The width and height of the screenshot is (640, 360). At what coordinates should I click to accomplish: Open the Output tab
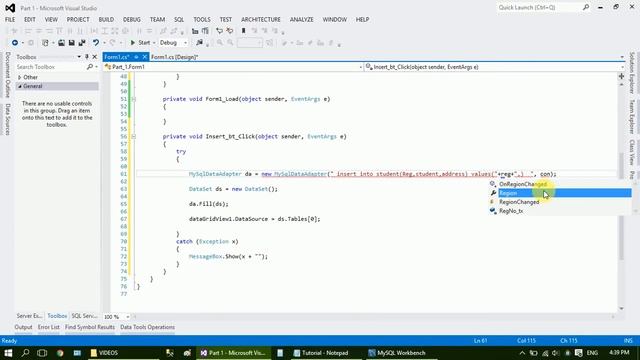[23, 327]
